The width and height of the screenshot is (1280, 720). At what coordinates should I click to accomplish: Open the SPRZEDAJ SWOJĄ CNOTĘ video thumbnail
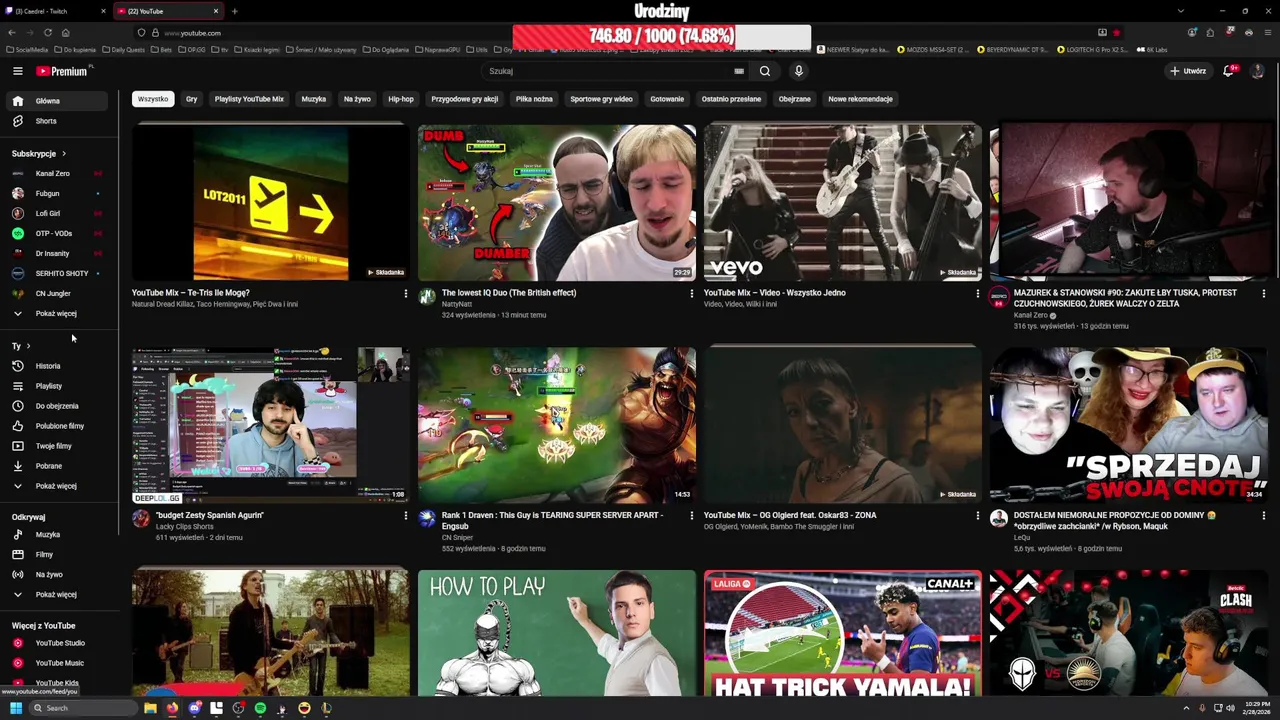pos(1129,425)
